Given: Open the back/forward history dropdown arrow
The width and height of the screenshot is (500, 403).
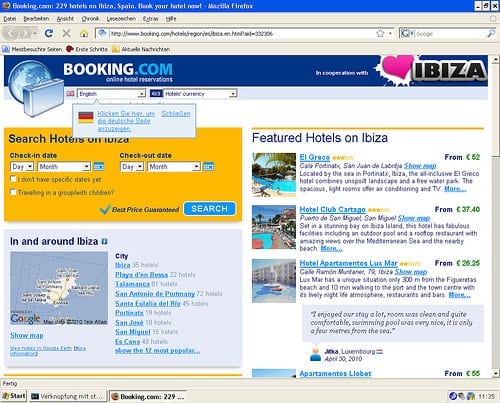Looking at the screenshot, I should [35, 33].
